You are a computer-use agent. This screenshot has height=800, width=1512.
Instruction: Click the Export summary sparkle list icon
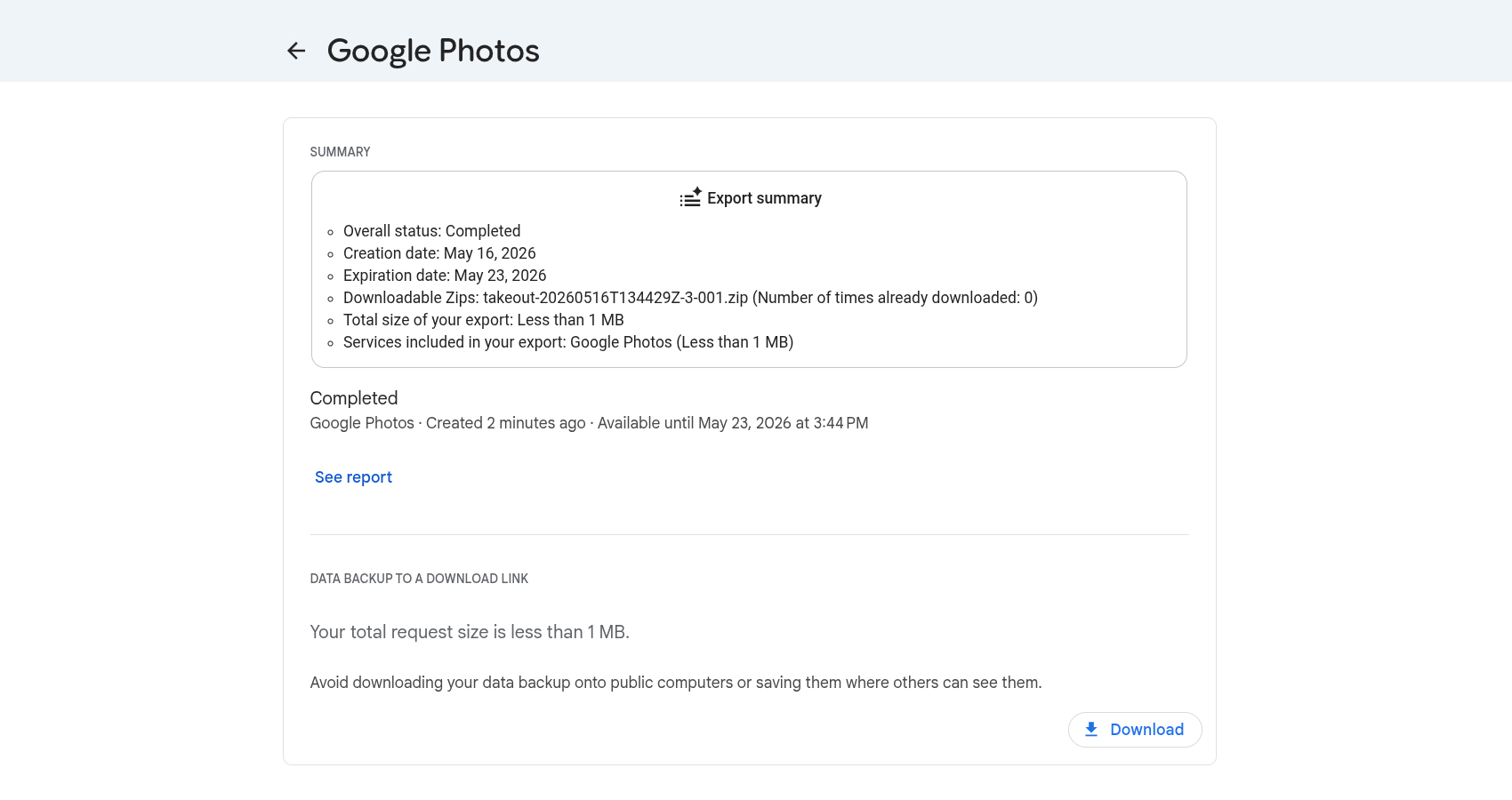pos(691,197)
